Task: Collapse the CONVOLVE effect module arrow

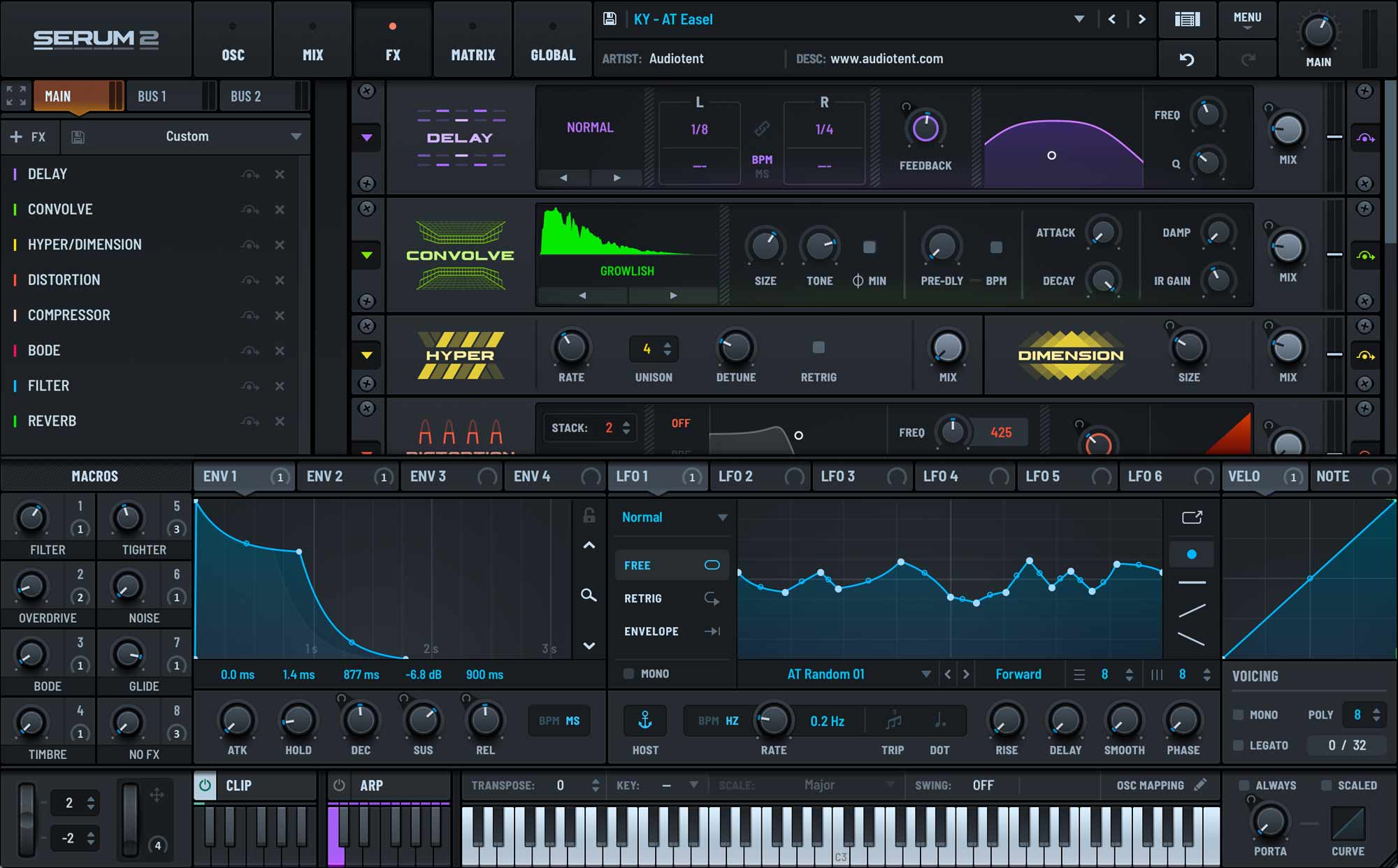Action: coord(366,255)
